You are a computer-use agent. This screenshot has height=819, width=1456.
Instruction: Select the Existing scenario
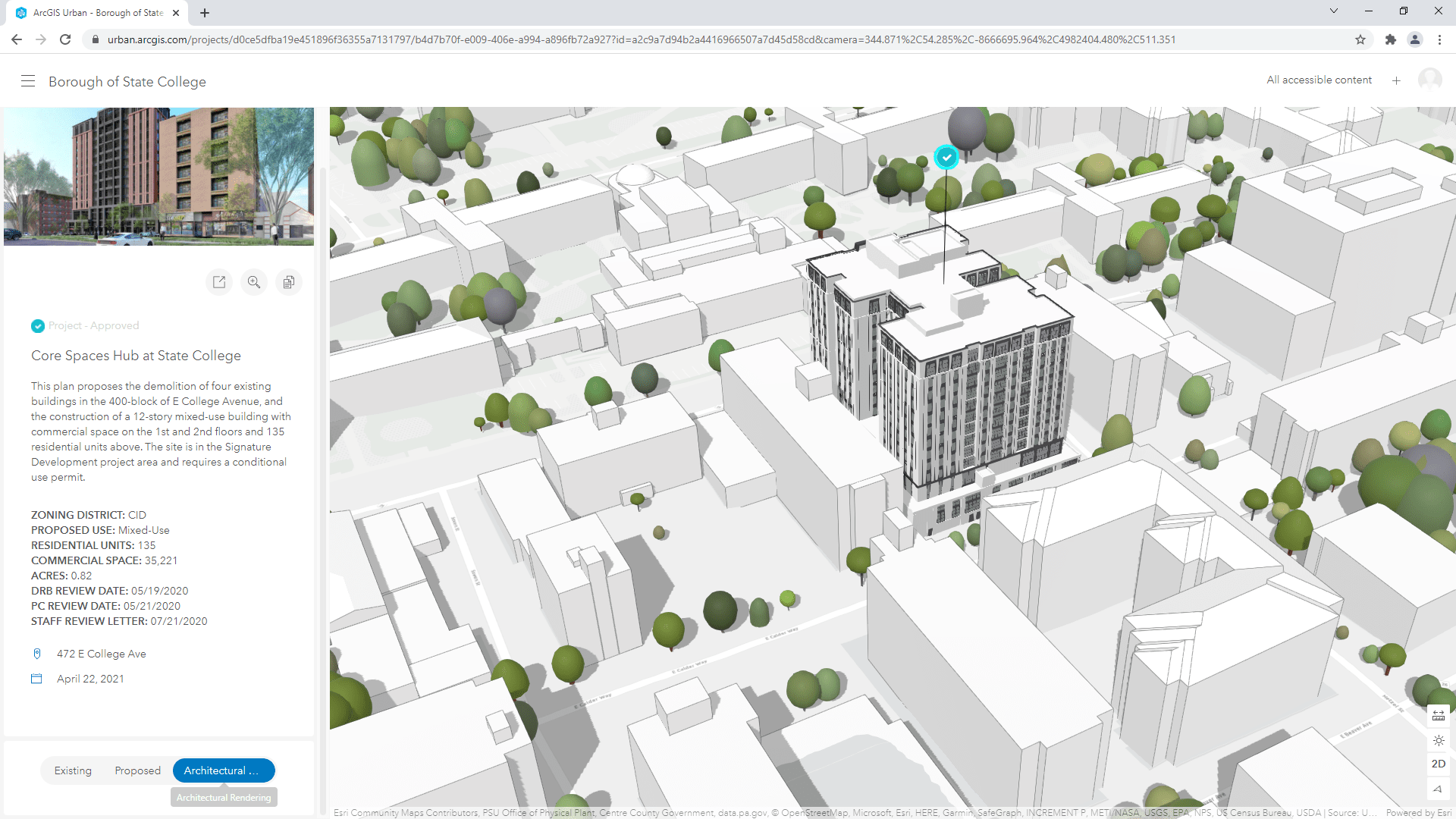[x=73, y=770]
